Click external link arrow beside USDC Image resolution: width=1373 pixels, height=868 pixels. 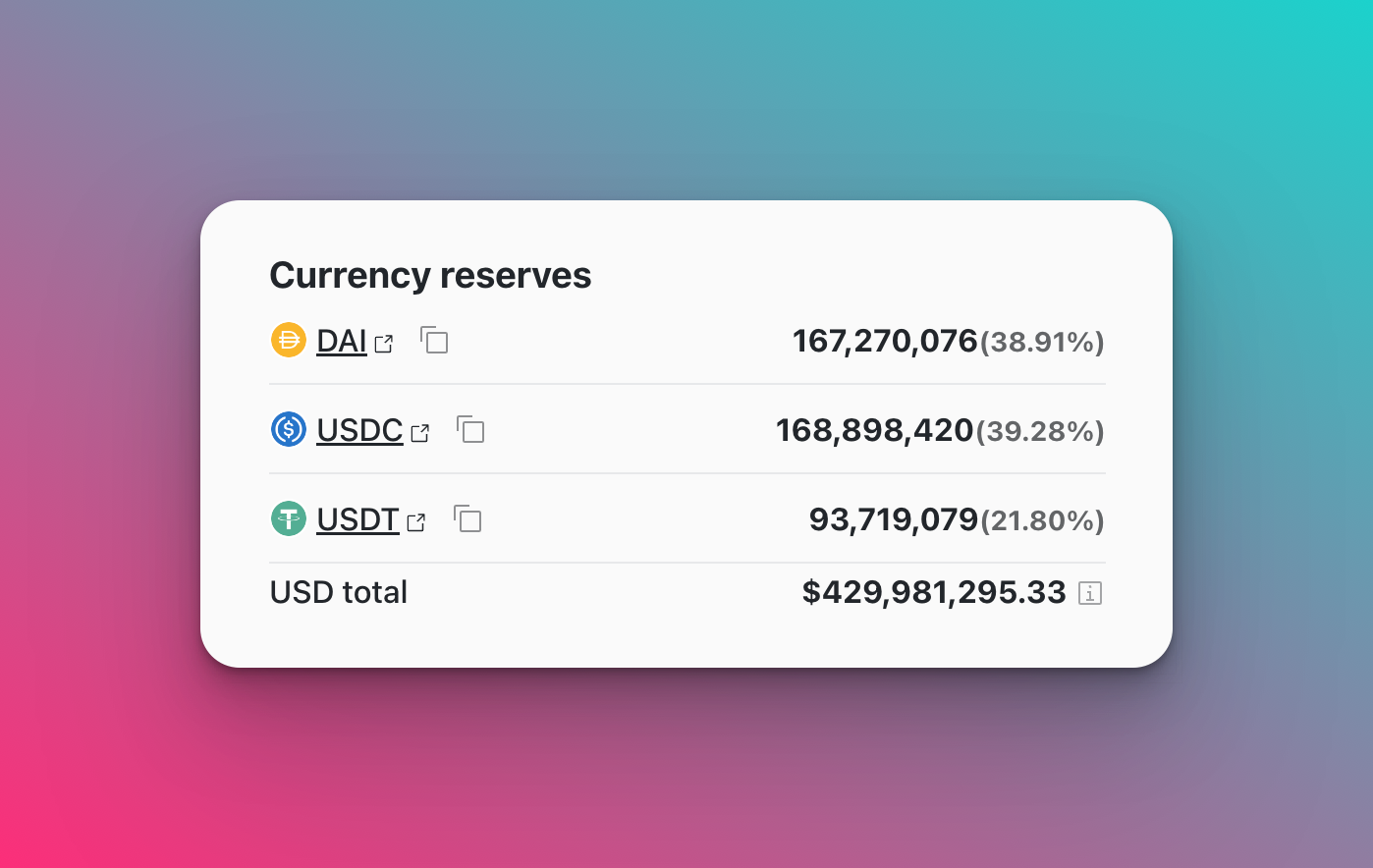tap(420, 433)
